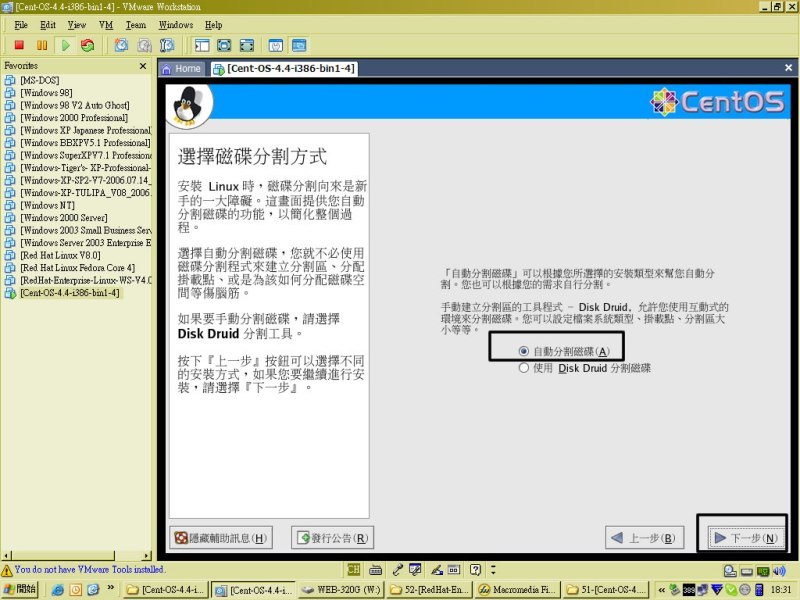Click WEB-320G (W:) taskbar button
Screen dimensions: 800x600
(341, 590)
